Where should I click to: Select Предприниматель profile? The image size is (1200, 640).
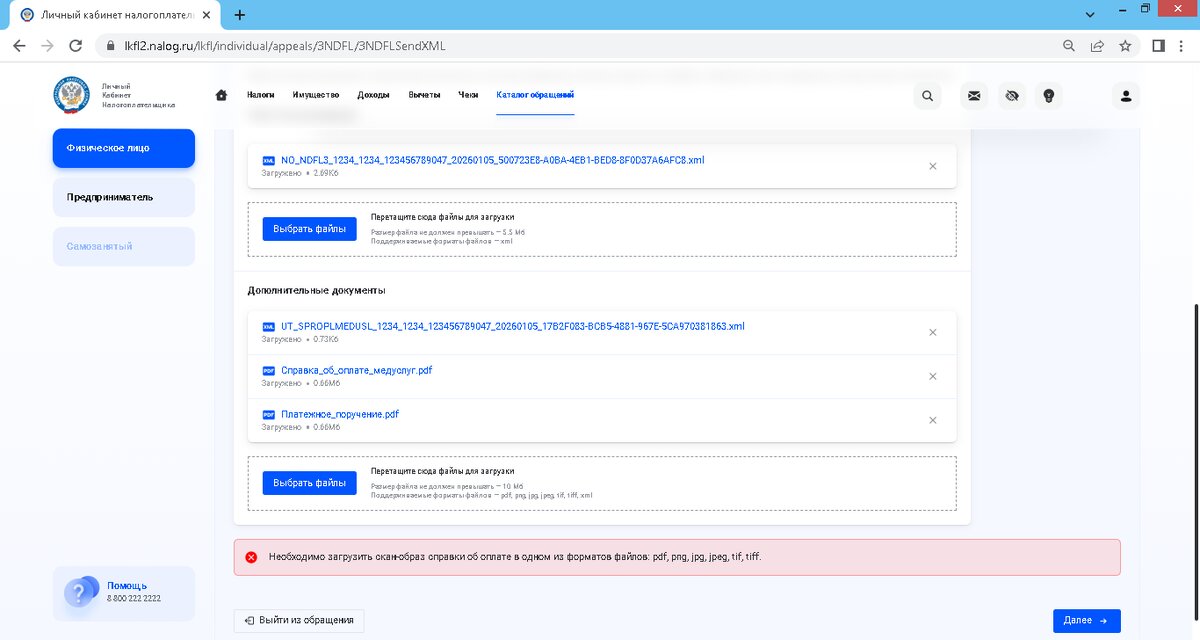click(x=124, y=197)
